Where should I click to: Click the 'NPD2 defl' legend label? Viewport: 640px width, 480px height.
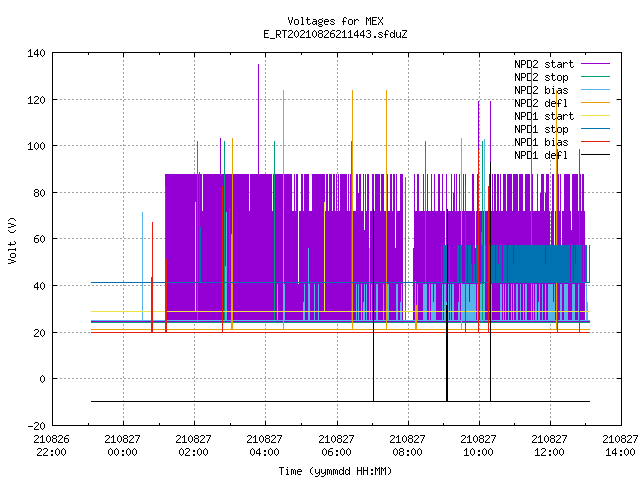[x=541, y=103]
